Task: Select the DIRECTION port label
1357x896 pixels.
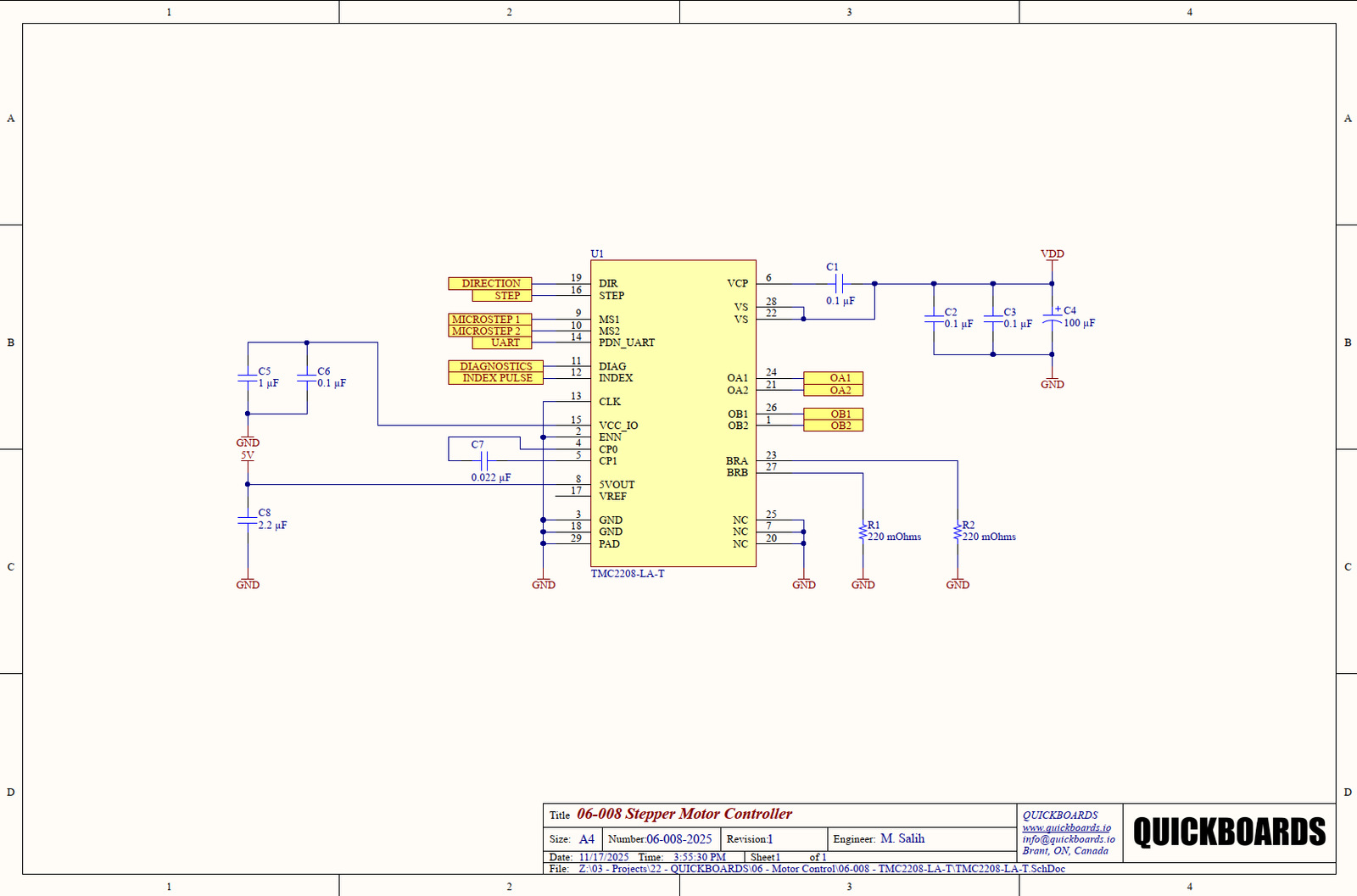Action: click(x=490, y=283)
